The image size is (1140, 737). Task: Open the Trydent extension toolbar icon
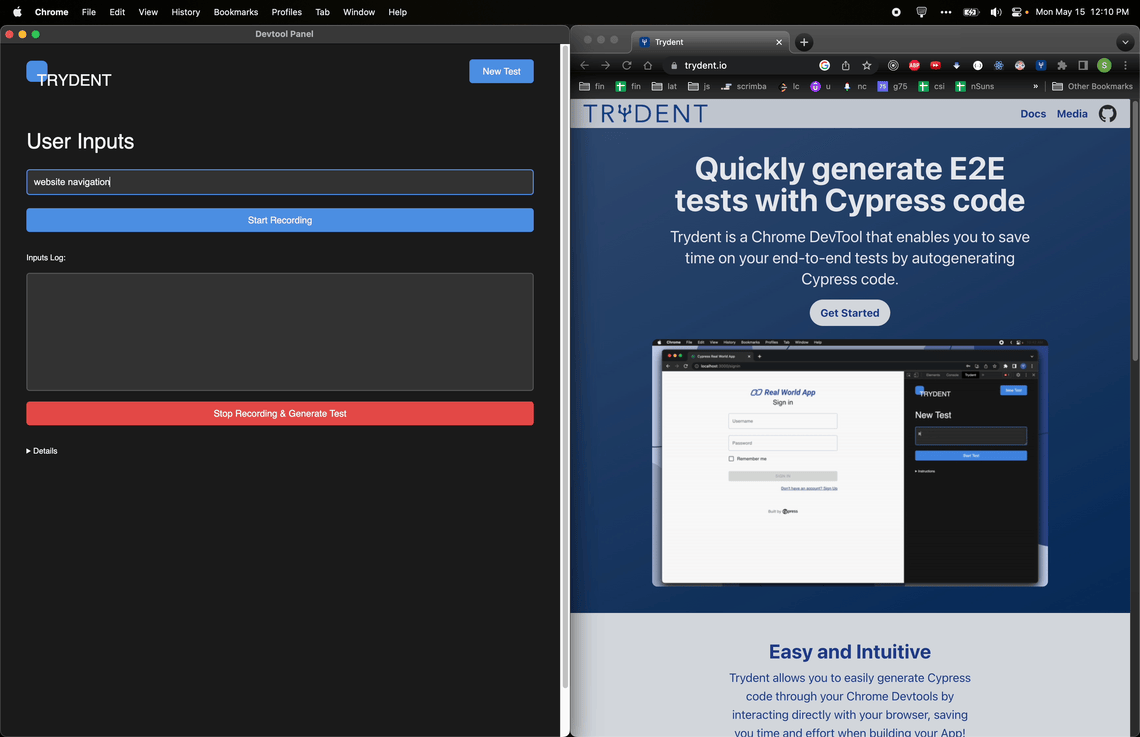pos(1039,65)
